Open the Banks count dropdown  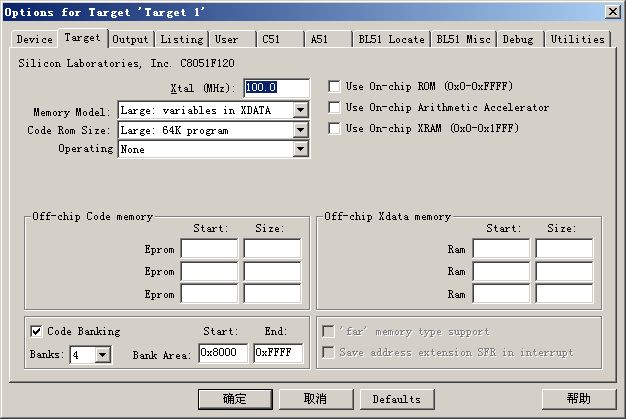(104, 354)
